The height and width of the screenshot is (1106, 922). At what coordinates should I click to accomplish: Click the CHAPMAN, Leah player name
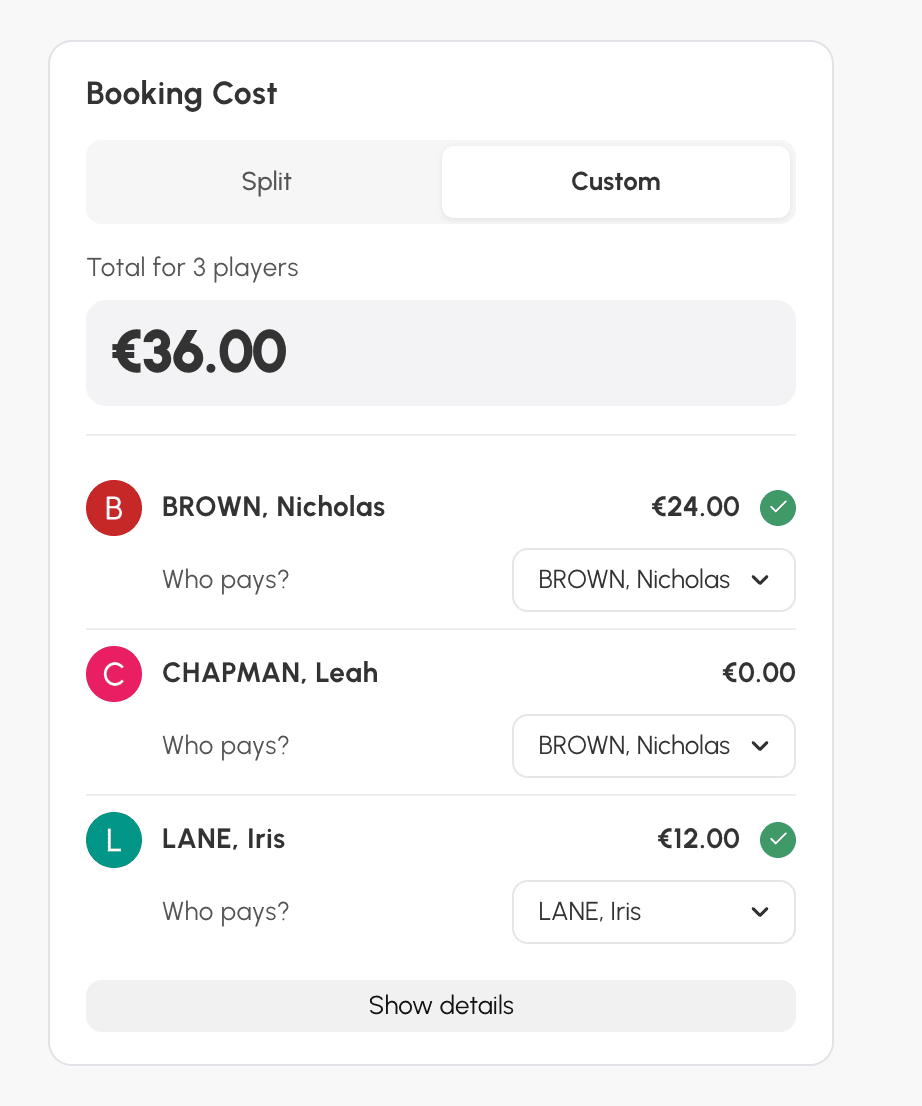pyautogui.click(x=270, y=673)
